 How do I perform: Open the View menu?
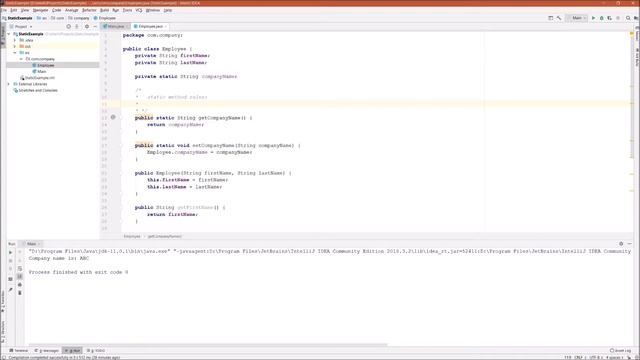(25, 10)
